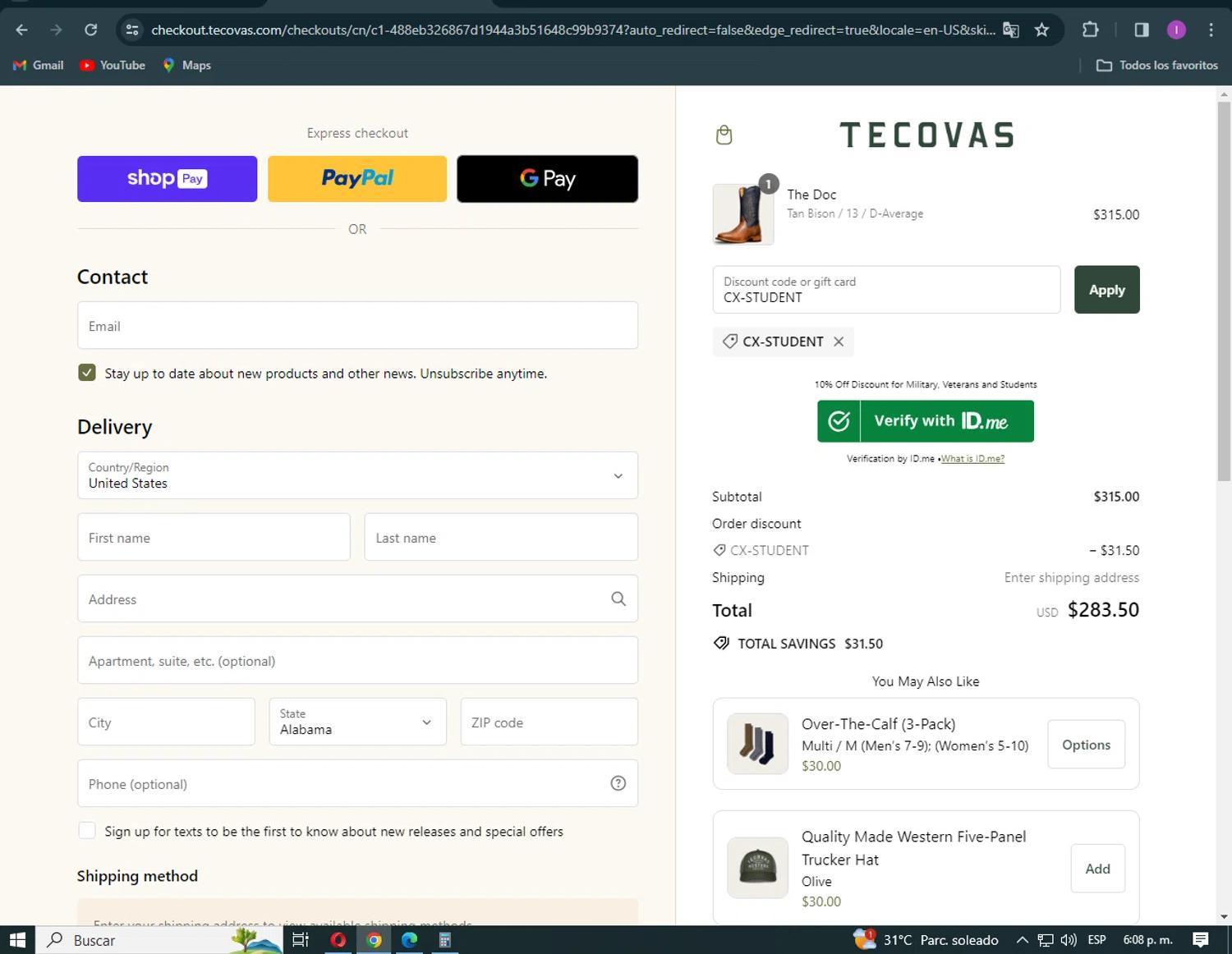This screenshot has width=1232, height=954.
Task: Open the weather widget showing 31°C
Action: coord(926,940)
